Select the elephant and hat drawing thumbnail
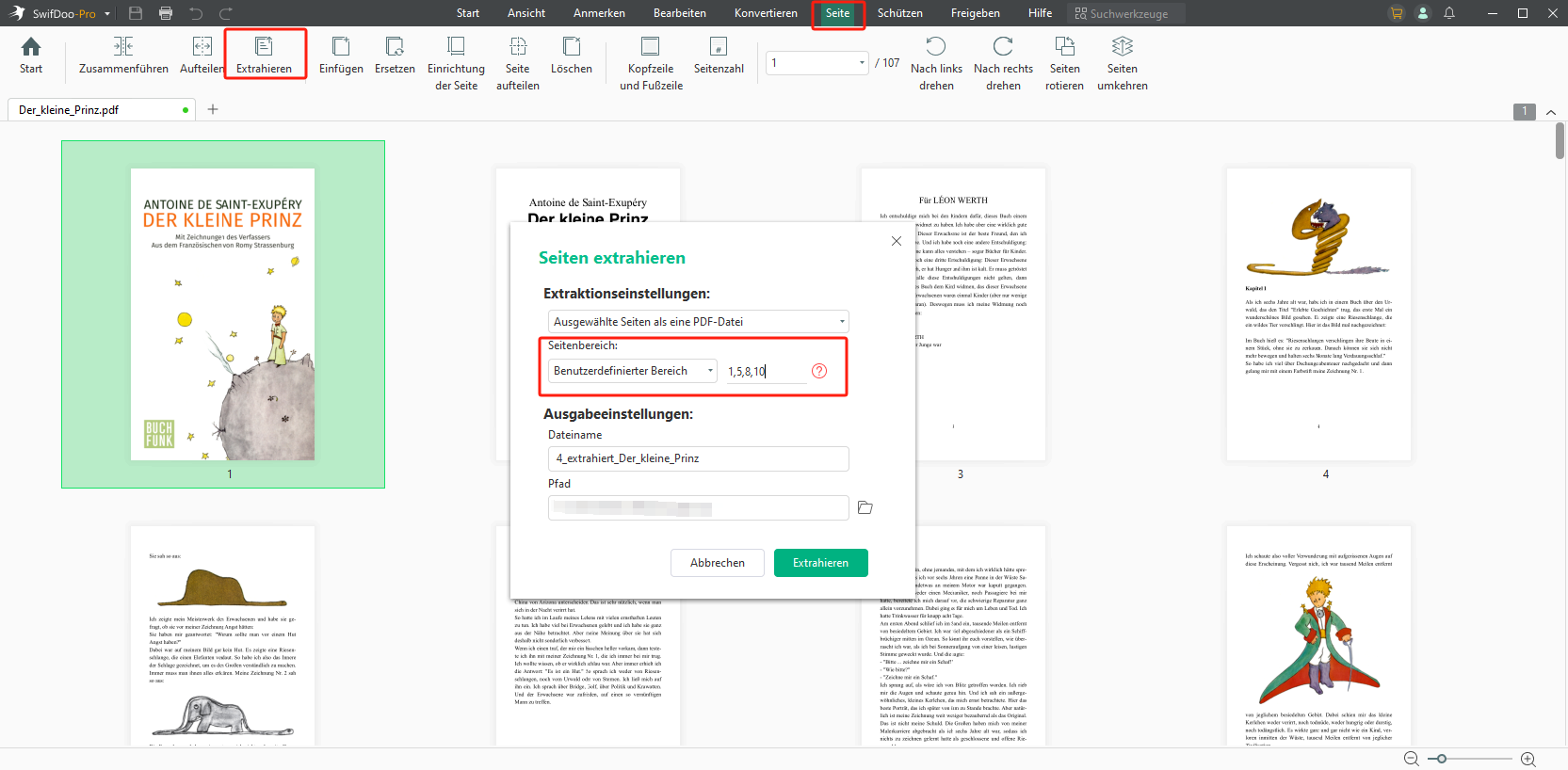 point(223,636)
